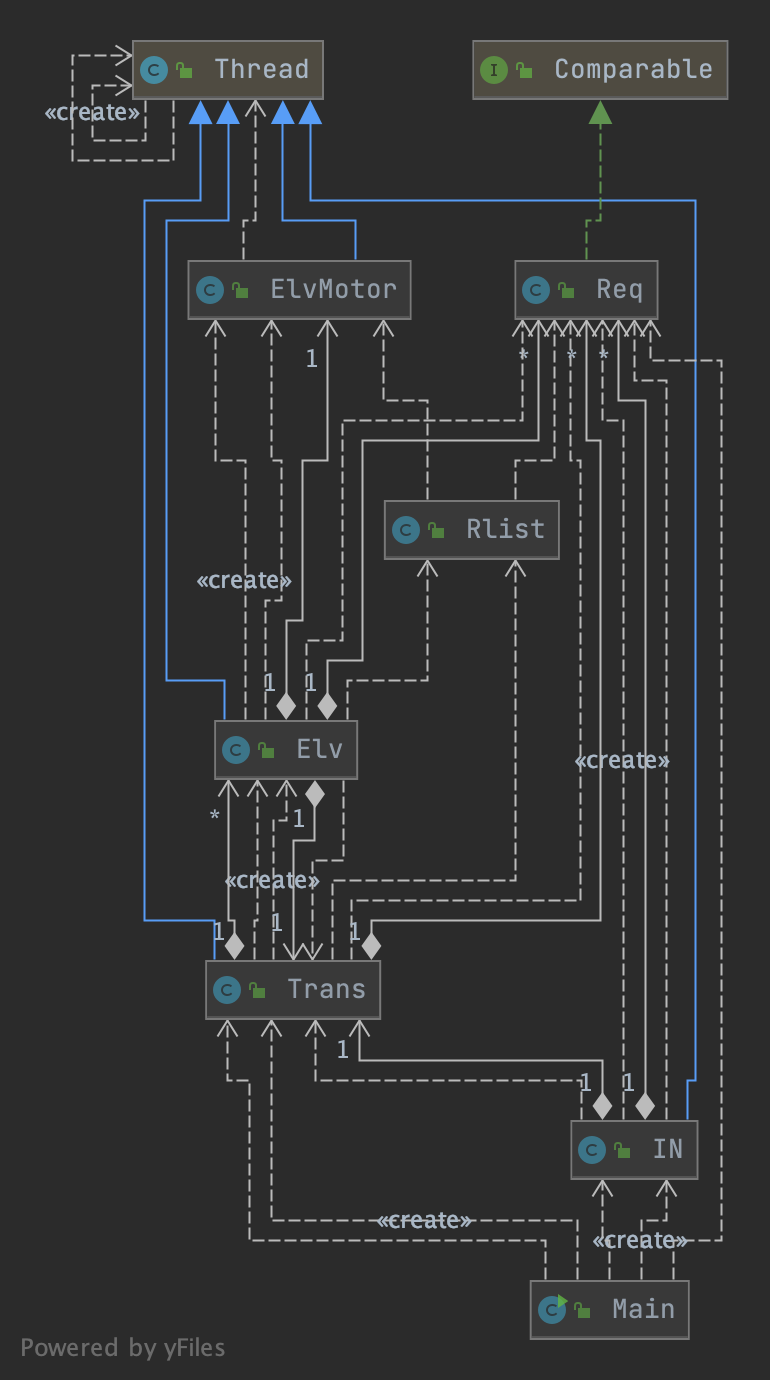This screenshot has height=1380, width=770.
Task: Click the lock icon on Trans
Action: (x=258, y=990)
